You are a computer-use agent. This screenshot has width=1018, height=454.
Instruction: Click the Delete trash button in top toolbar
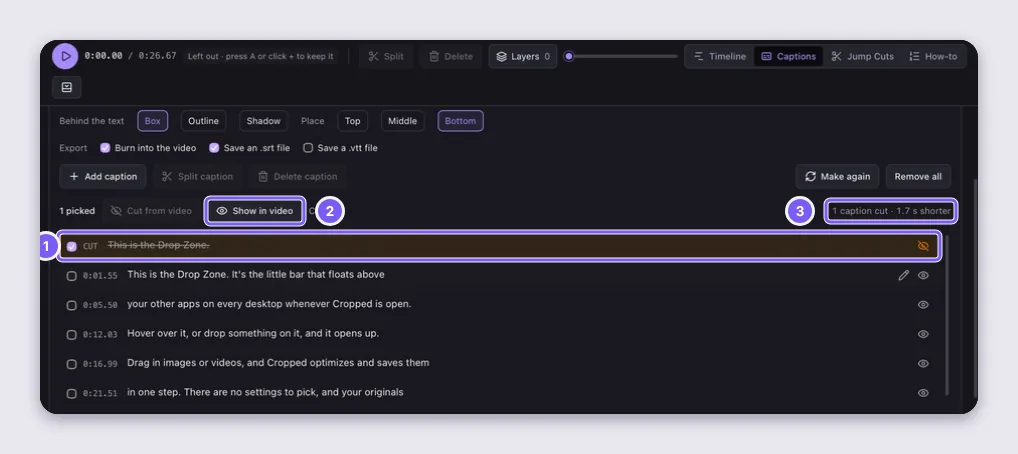[451, 57]
